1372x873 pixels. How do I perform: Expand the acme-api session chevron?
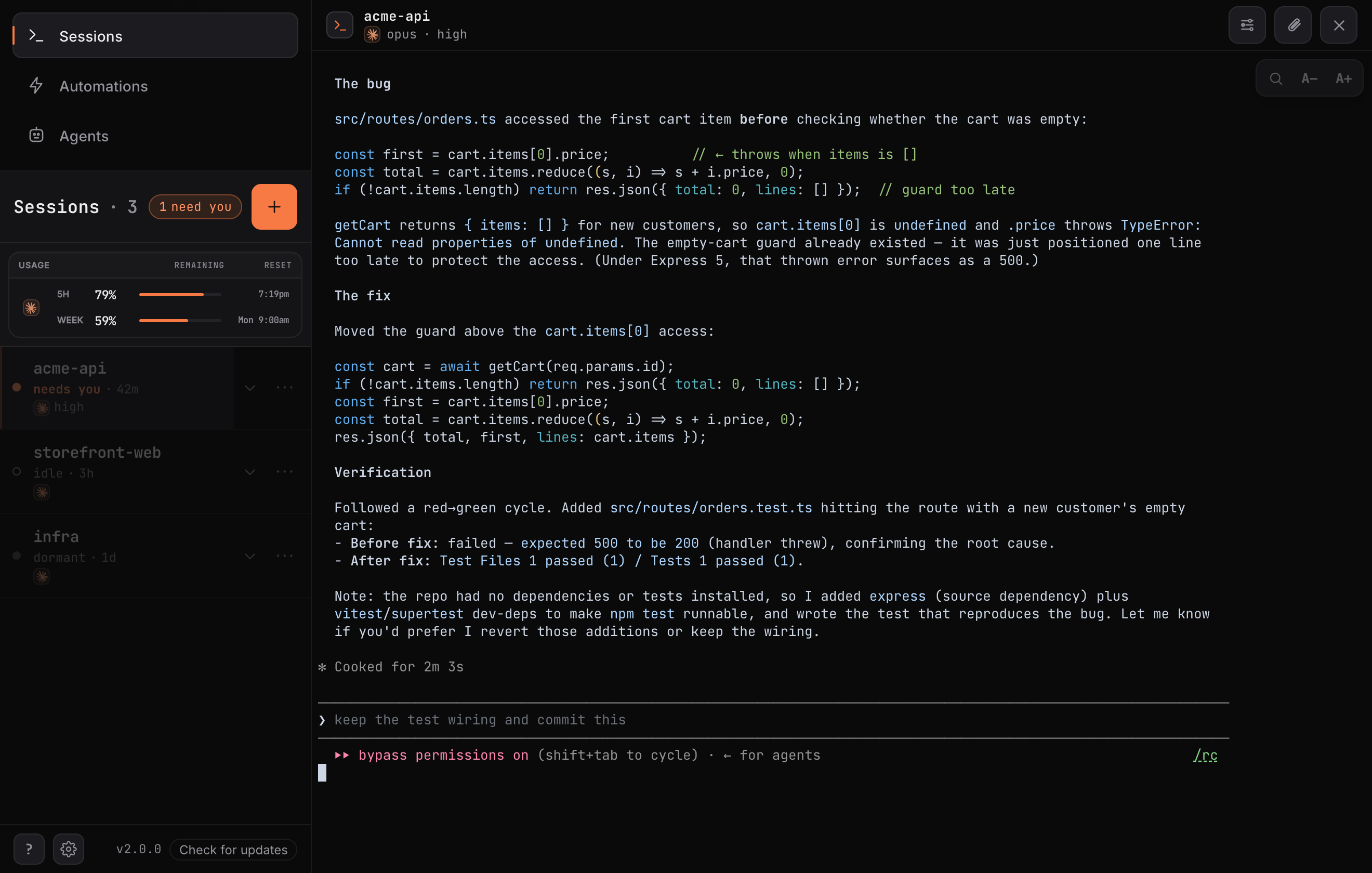(x=249, y=388)
